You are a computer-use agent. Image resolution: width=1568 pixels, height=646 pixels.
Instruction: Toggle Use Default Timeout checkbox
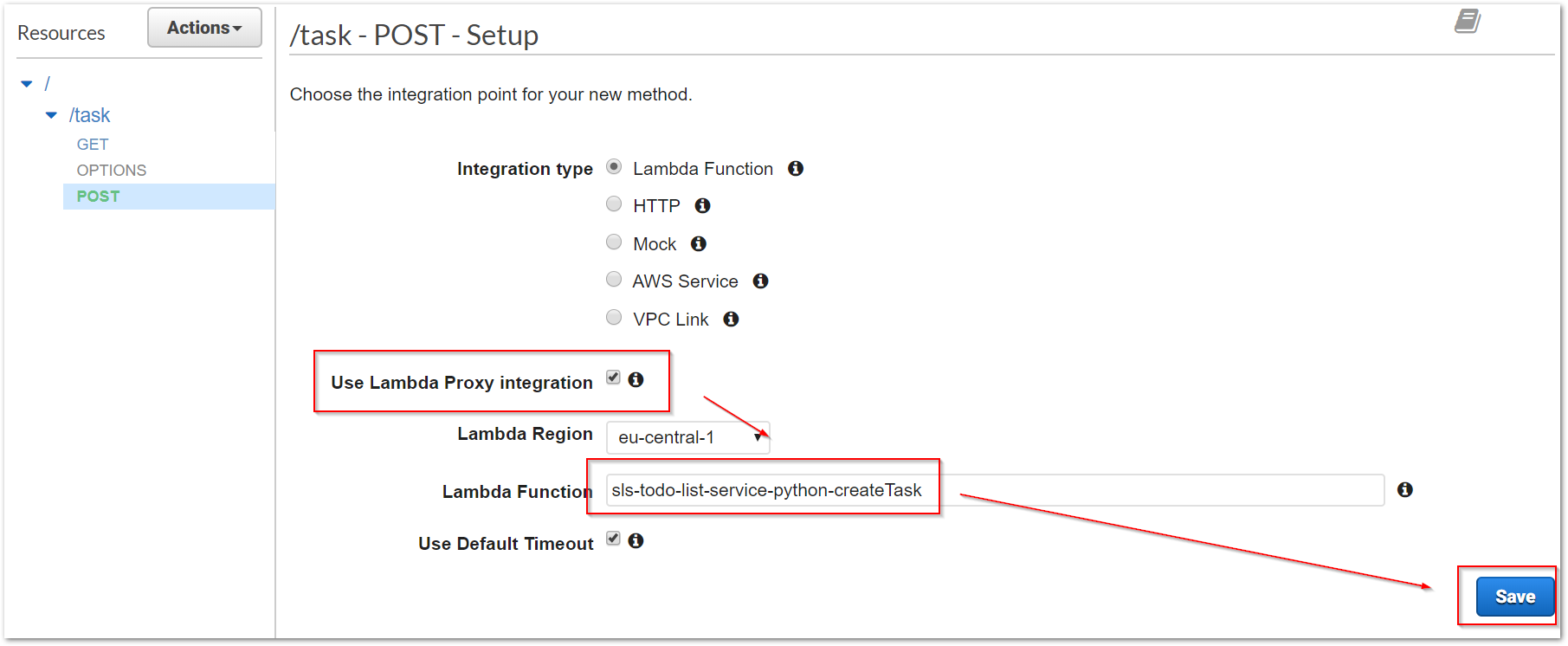613,539
